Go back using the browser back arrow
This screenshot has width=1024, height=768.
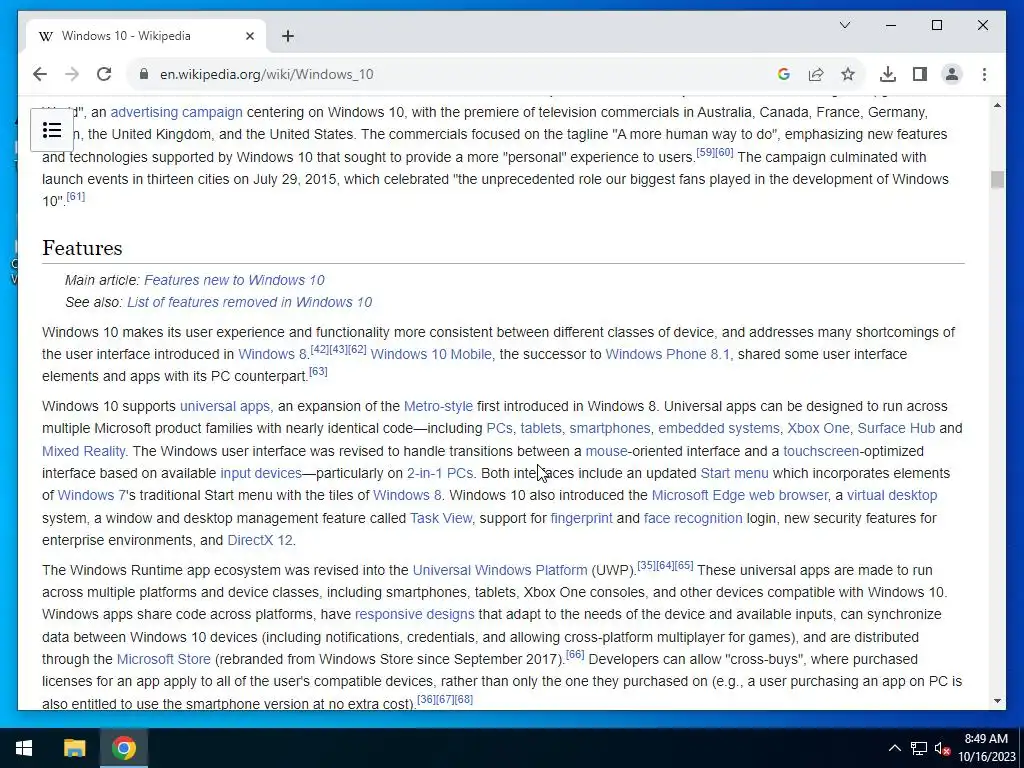pos(40,74)
